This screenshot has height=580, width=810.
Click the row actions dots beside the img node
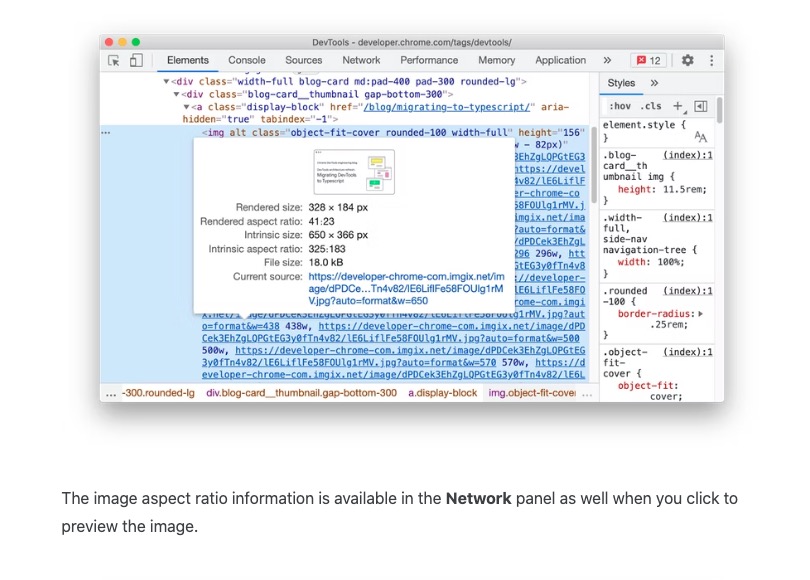point(106,133)
